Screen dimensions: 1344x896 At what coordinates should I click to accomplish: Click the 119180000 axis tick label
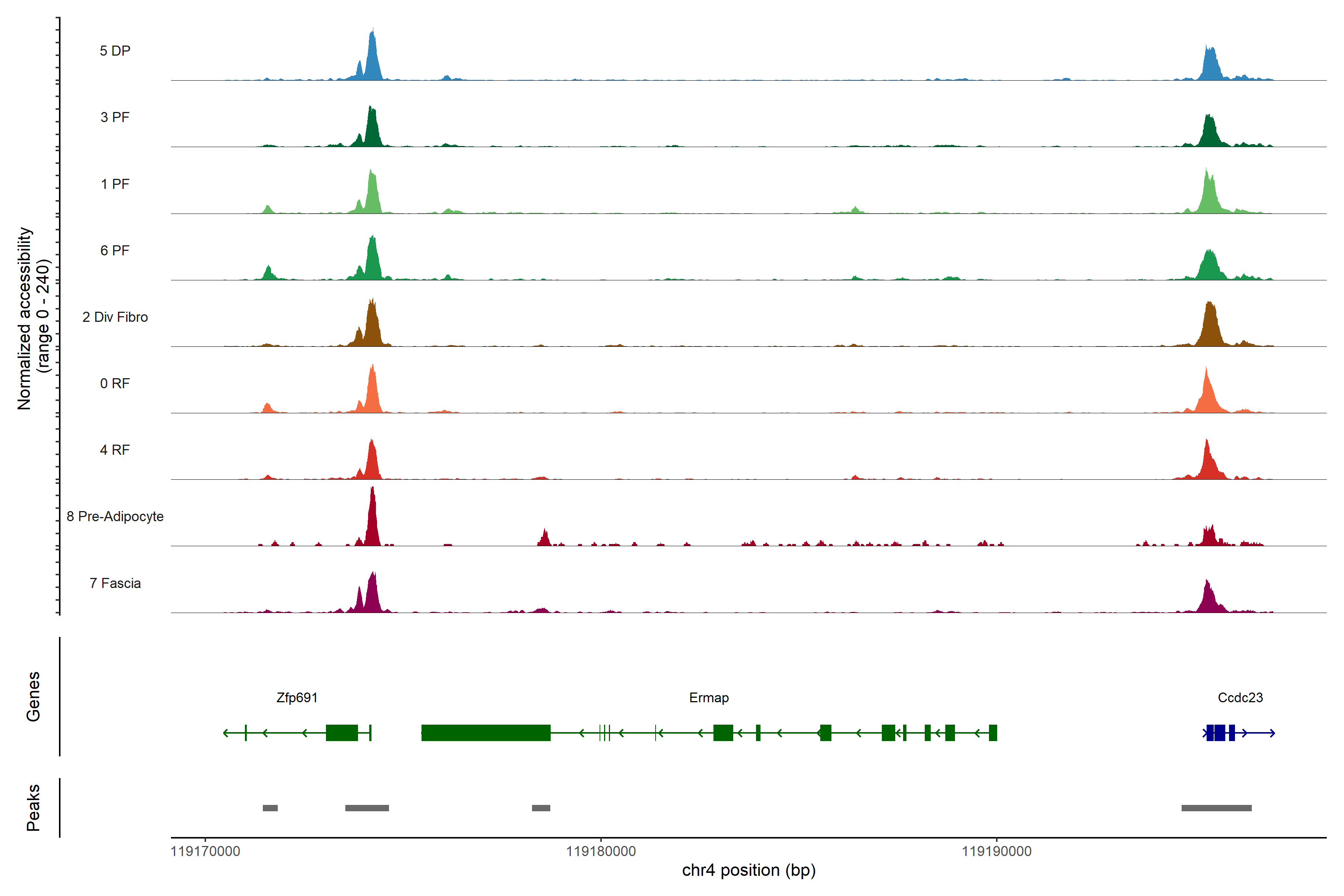[x=601, y=852]
